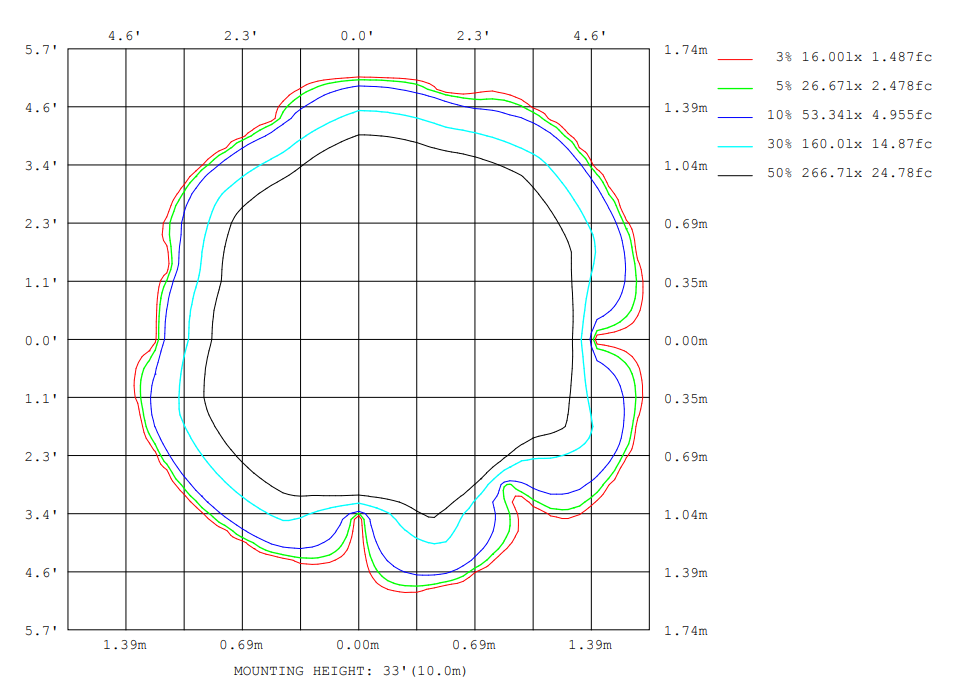The image size is (958, 695).
Task: Select the cyan 30% legend line
Action: tap(735, 147)
